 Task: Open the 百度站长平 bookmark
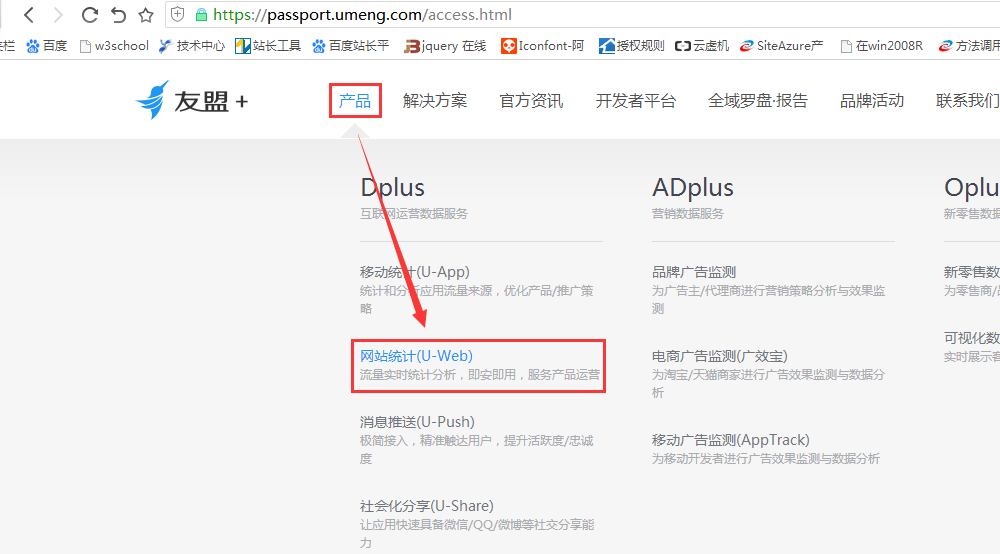click(x=350, y=46)
